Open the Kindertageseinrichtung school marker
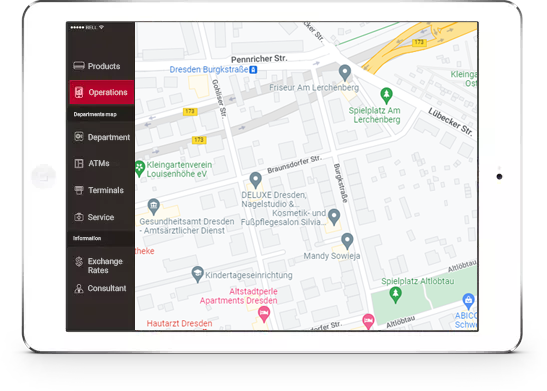547x391 pixels. pyautogui.click(x=197, y=274)
